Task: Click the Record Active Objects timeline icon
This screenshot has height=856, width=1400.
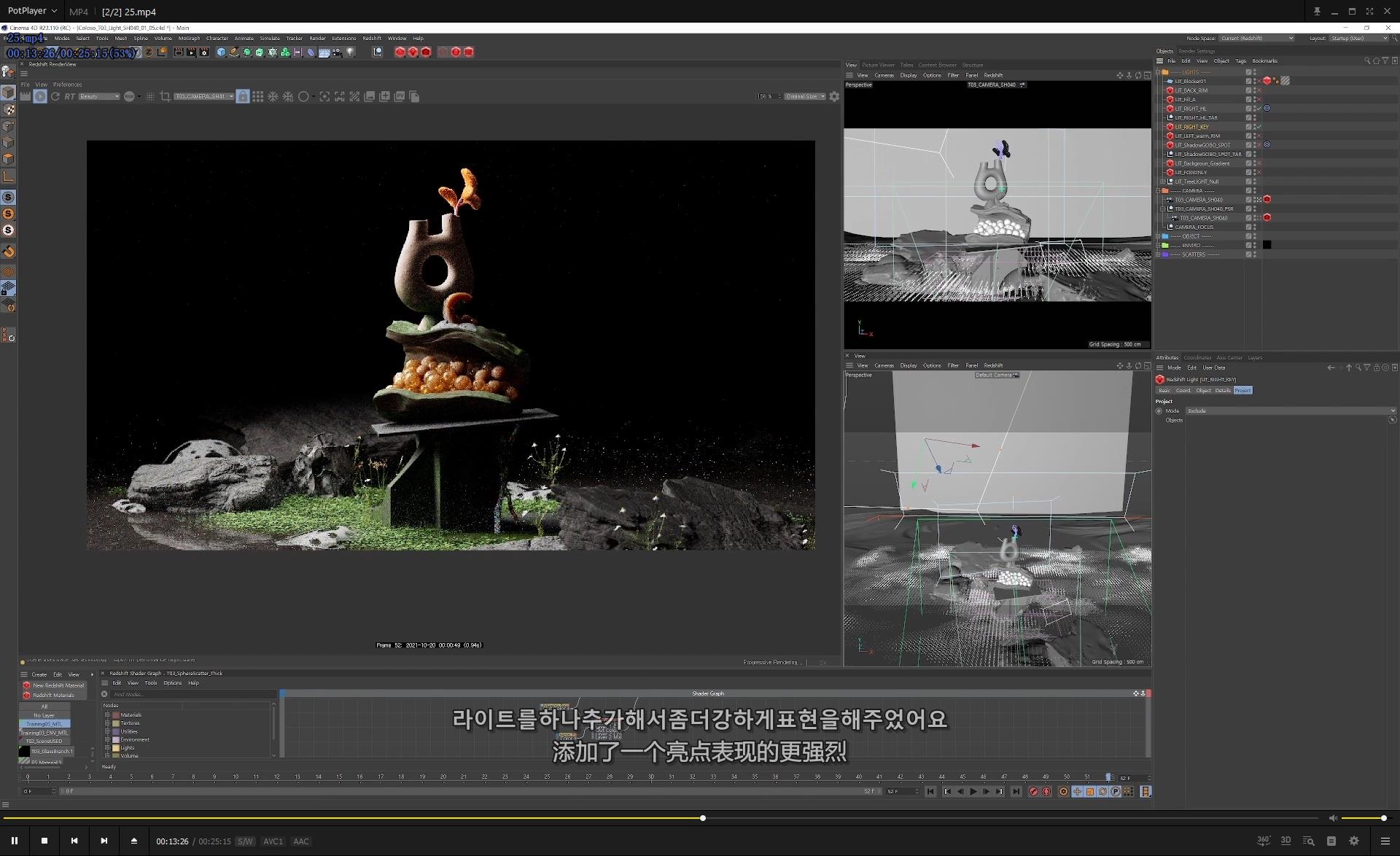Action: pyautogui.click(x=1033, y=792)
